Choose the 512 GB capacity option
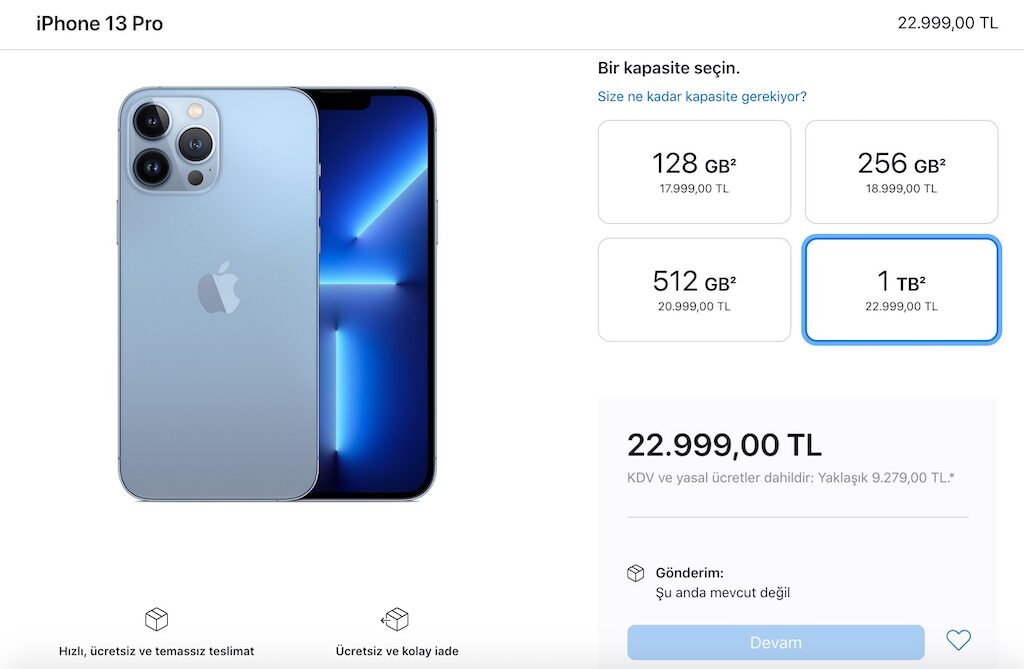The width and height of the screenshot is (1024, 669). 694,289
